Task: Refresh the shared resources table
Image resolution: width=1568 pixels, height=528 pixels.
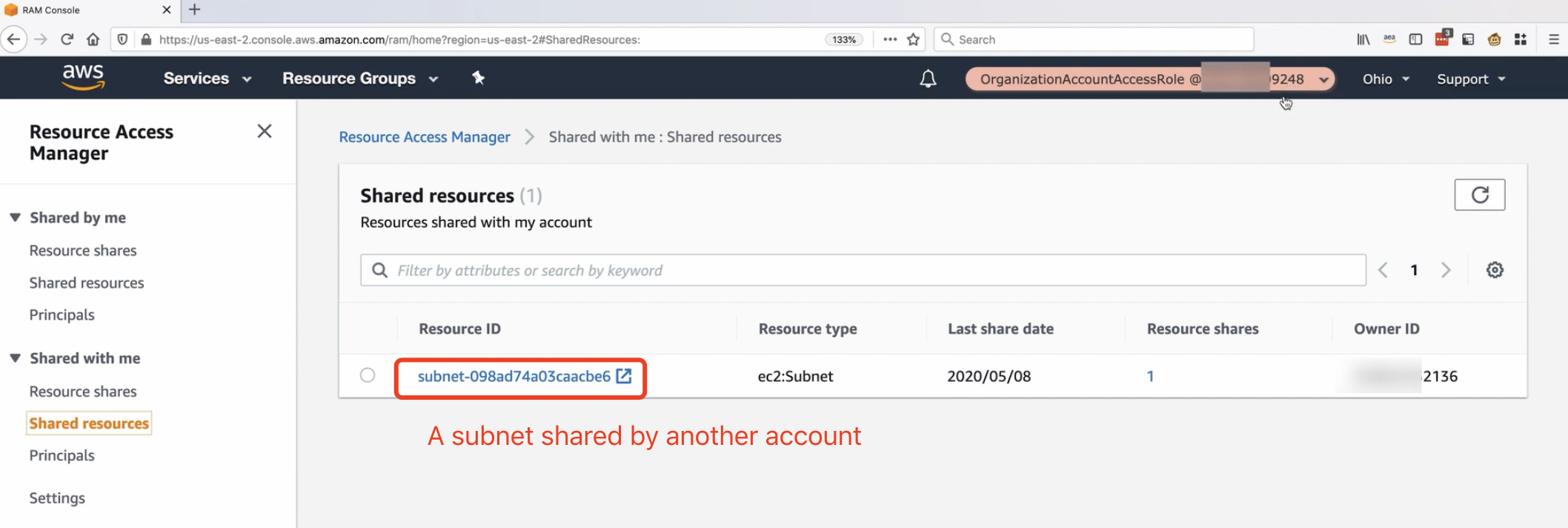Action: [x=1479, y=195]
